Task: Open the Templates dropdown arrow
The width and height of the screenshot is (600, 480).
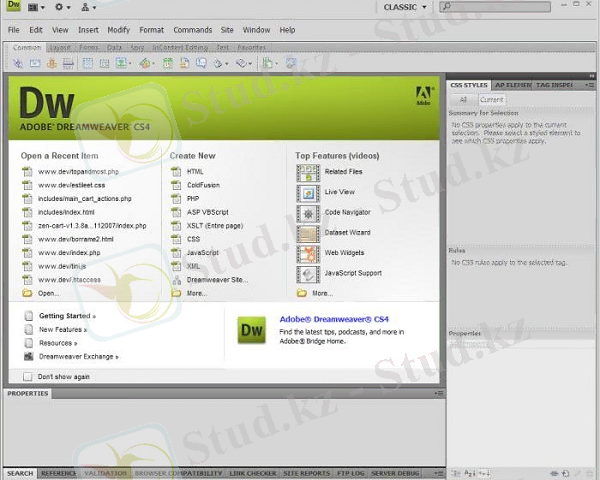Action: 276,64
